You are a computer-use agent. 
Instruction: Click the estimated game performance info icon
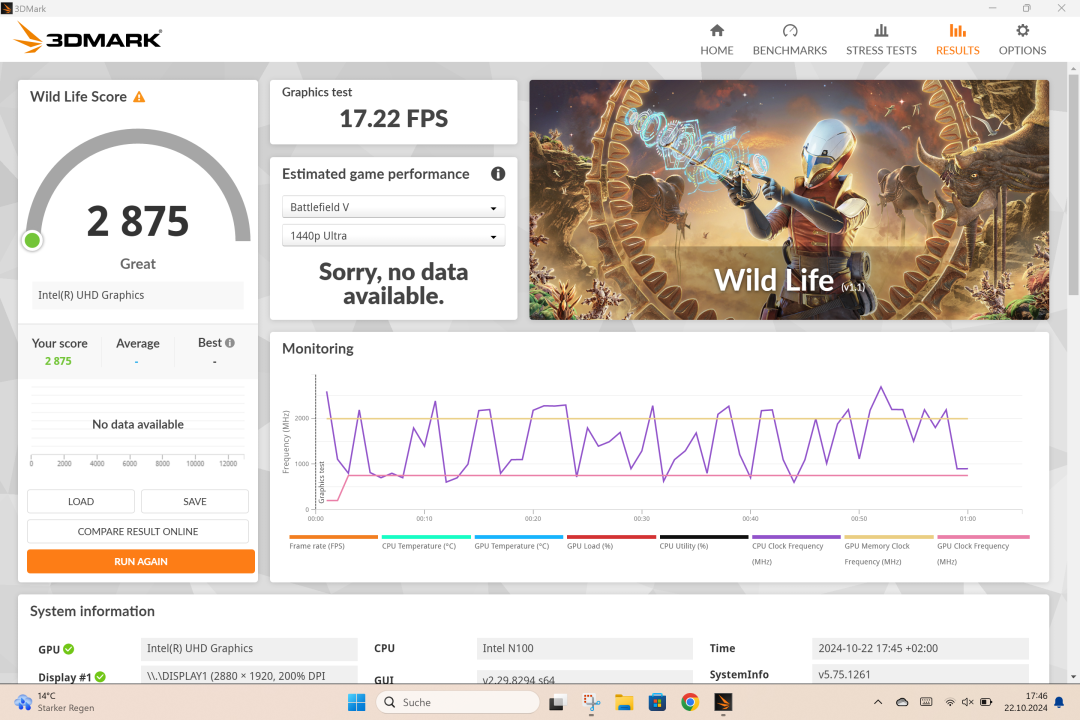(x=497, y=174)
